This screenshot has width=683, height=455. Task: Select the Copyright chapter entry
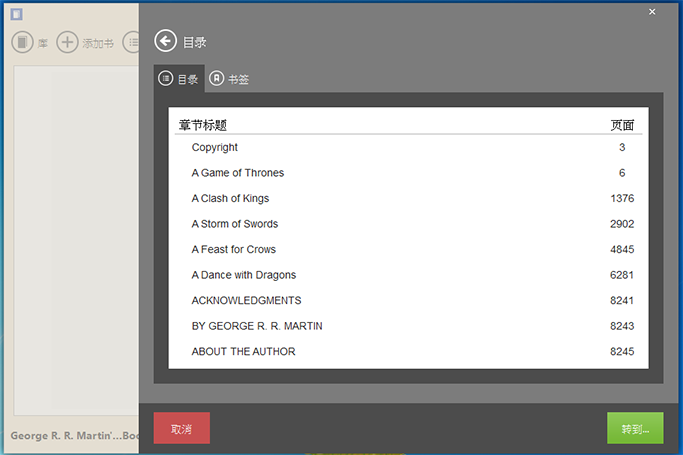215,148
